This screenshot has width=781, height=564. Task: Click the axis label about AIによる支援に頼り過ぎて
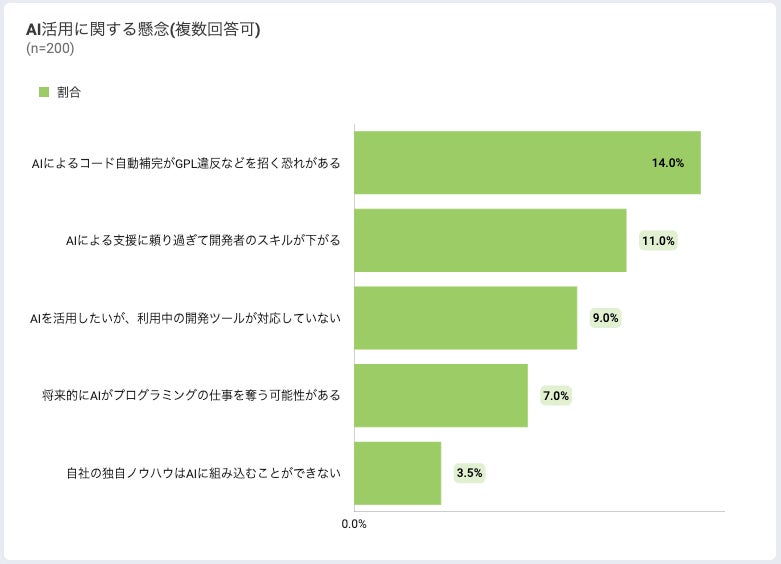pos(203,241)
